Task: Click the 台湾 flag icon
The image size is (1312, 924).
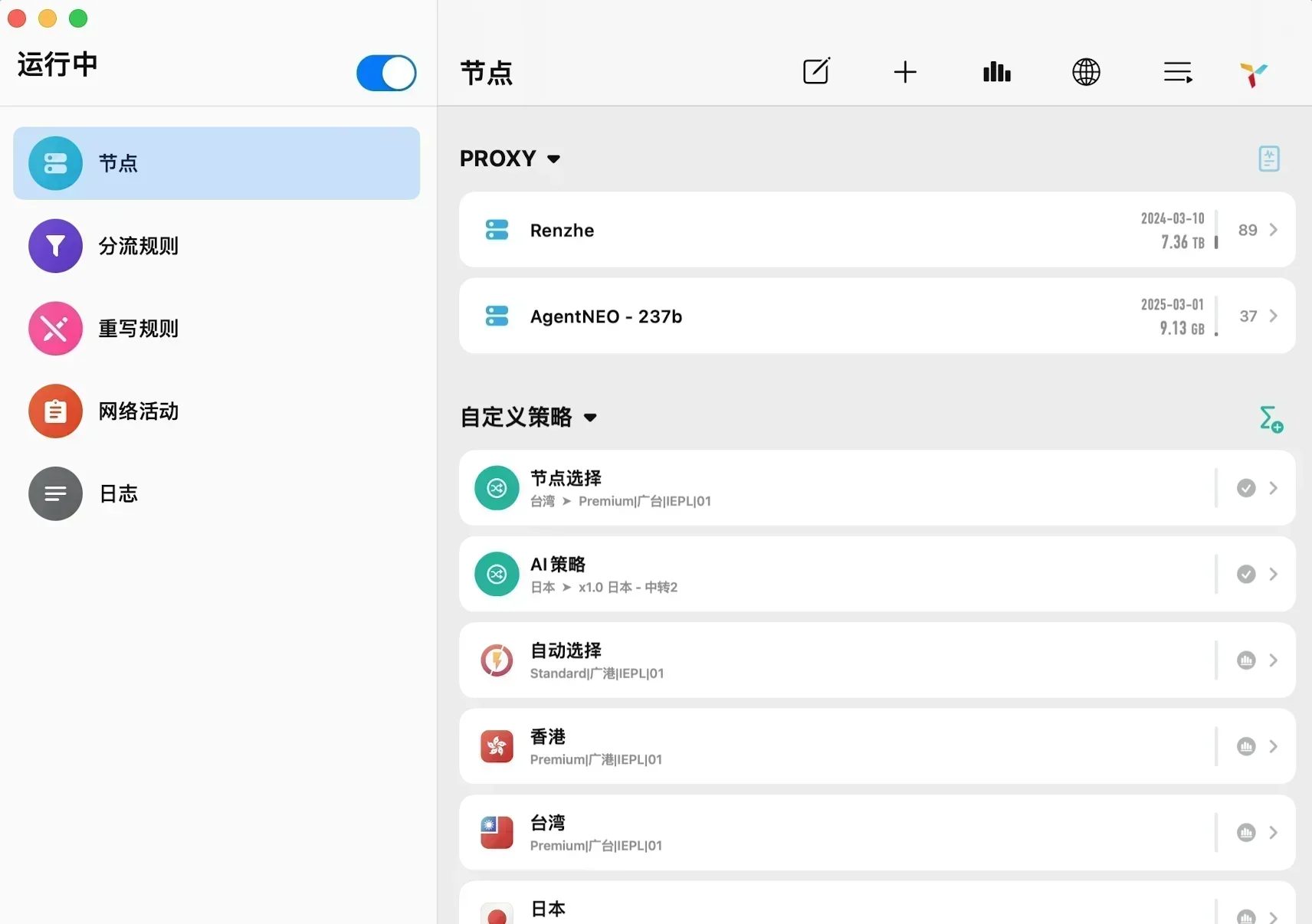Action: (497, 832)
